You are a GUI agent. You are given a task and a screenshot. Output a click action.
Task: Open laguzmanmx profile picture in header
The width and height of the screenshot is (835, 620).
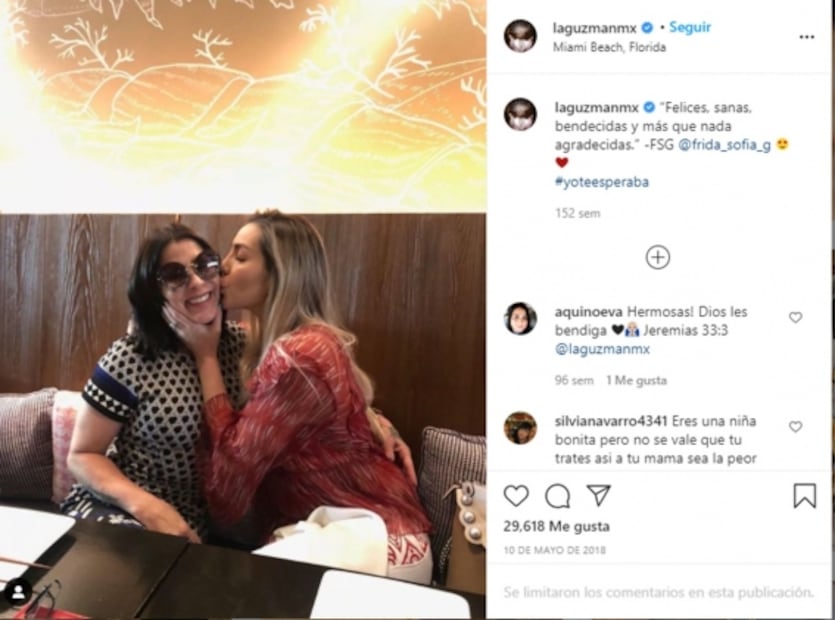click(520, 36)
